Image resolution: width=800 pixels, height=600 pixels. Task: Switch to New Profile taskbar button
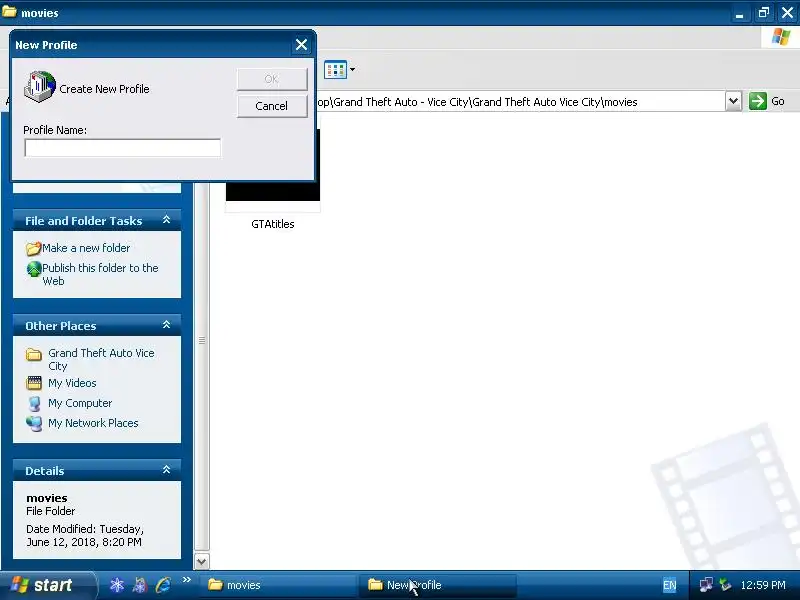click(x=439, y=585)
